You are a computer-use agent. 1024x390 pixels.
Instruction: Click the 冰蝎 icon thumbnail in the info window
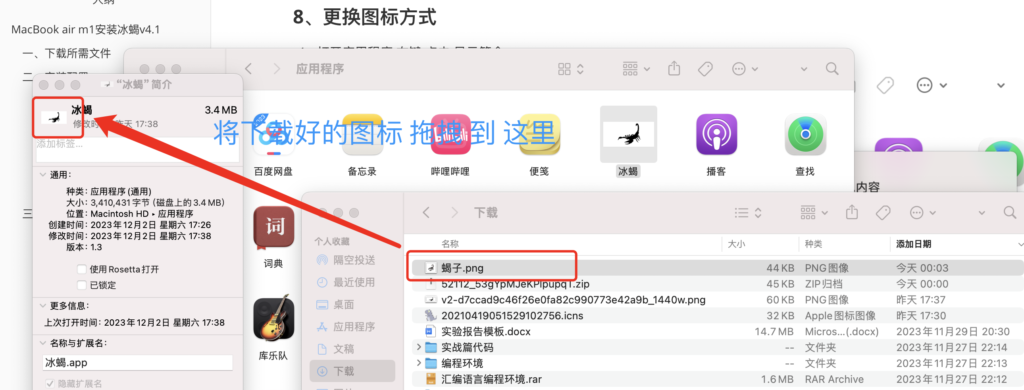pyautogui.click(x=54, y=118)
